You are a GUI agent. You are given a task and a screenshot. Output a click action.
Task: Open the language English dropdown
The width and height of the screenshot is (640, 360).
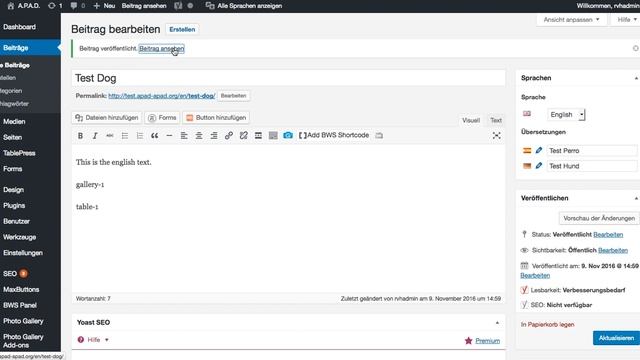click(566, 115)
